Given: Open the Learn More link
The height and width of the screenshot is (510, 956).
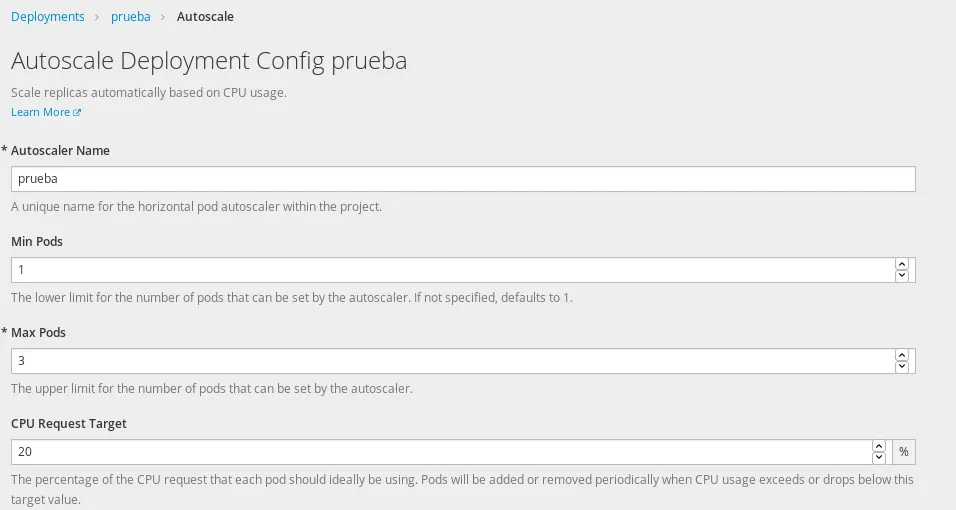Looking at the screenshot, I should point(40,112).
